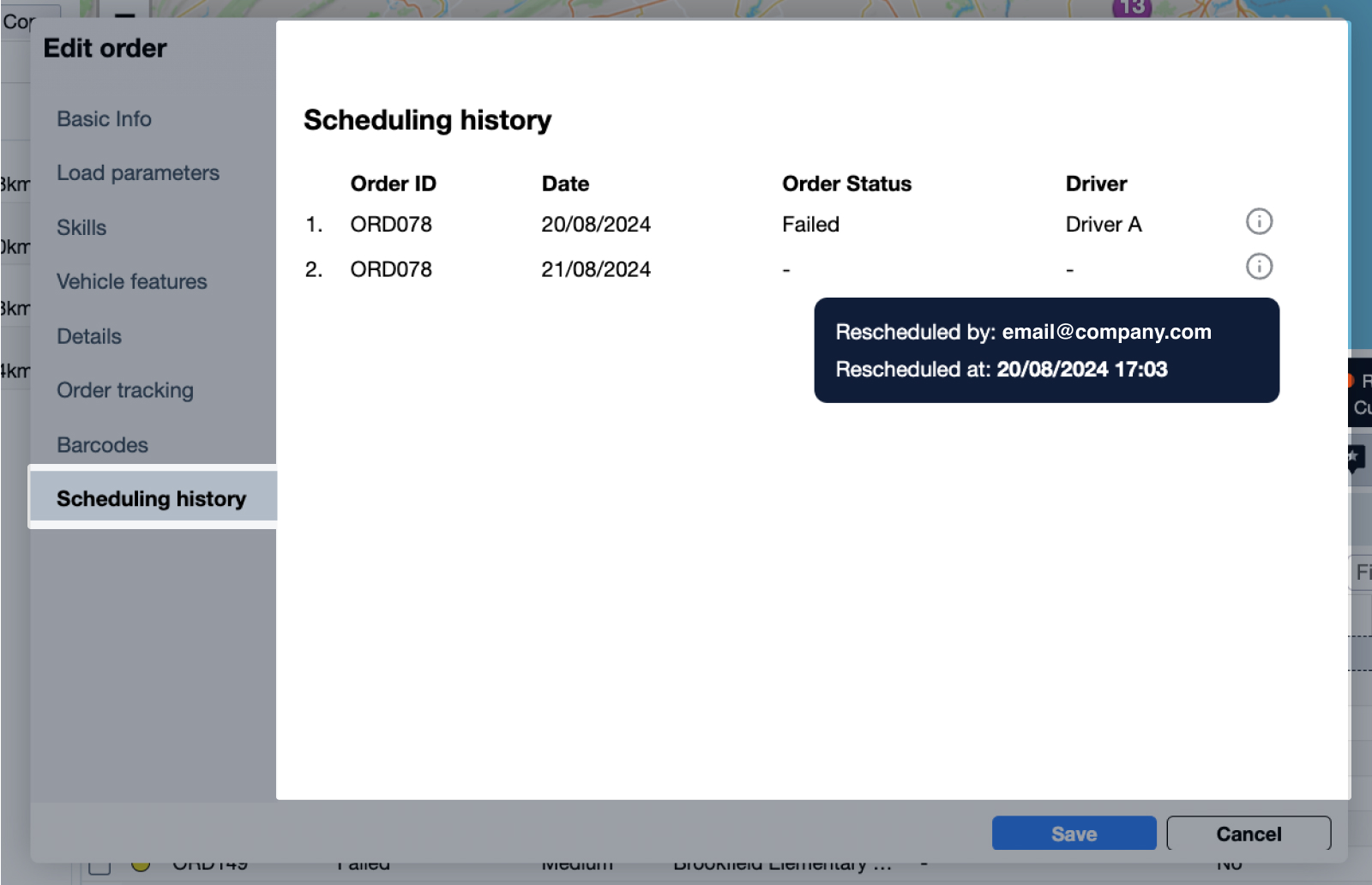1372x885 pixels.
Task: Show the Order tracking tab
Action: click(x=125, y=391)
